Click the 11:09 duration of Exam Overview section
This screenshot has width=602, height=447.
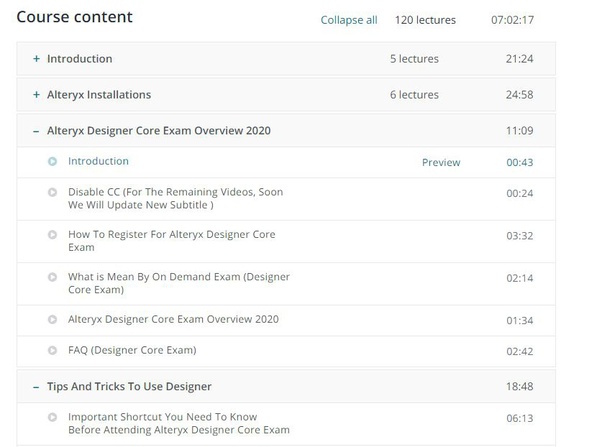(x=519, y=131)
